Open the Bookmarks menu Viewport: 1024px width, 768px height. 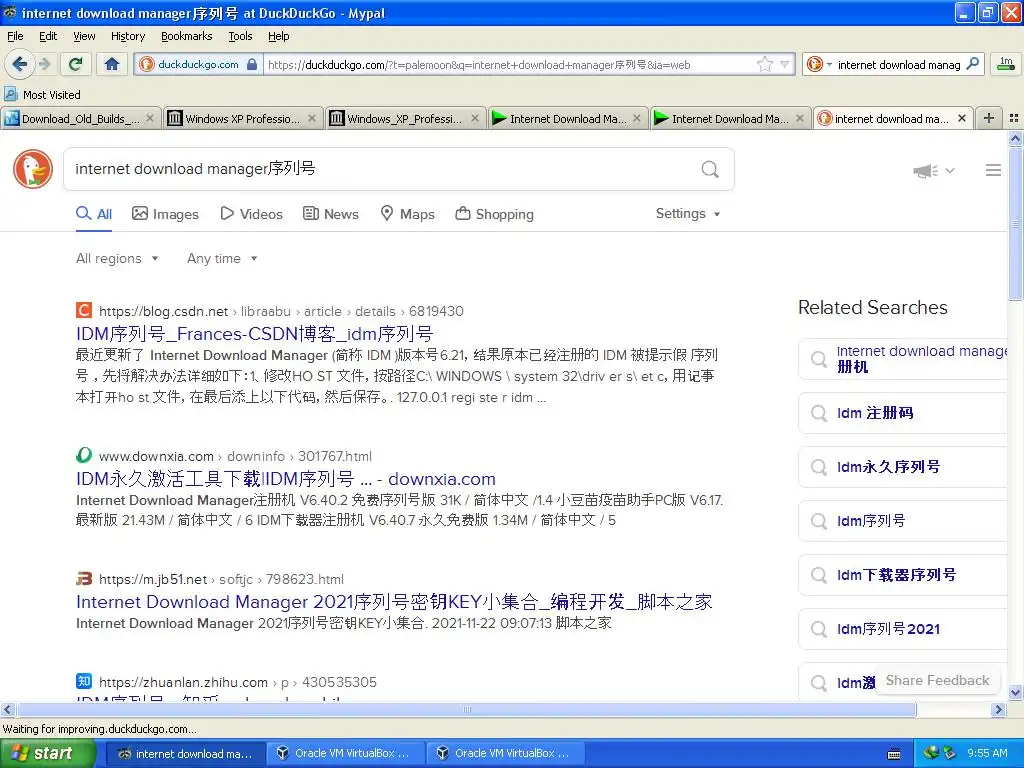pos(186,36)
